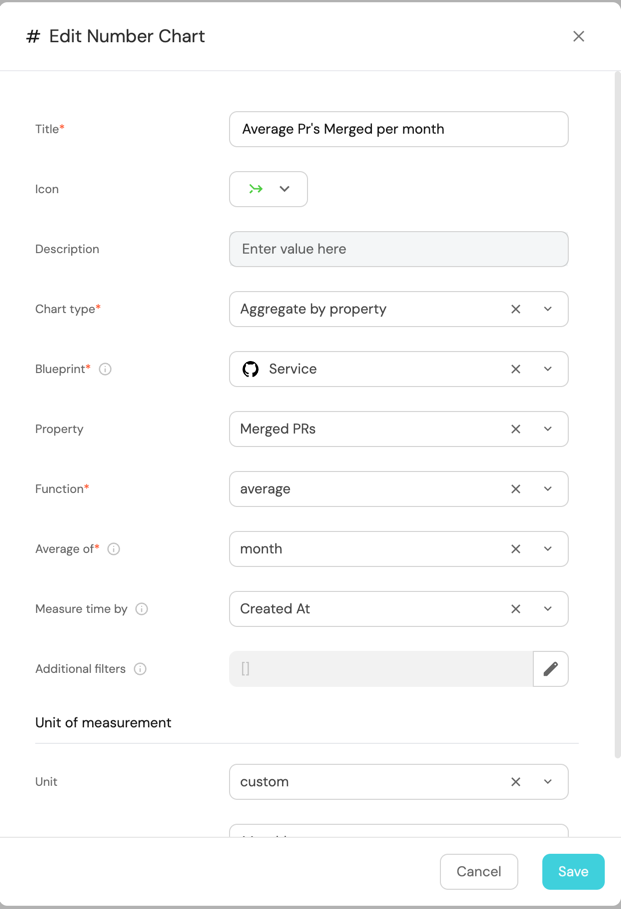
Task: Click the info icon beside Additional filters
Action: point(140,669)
